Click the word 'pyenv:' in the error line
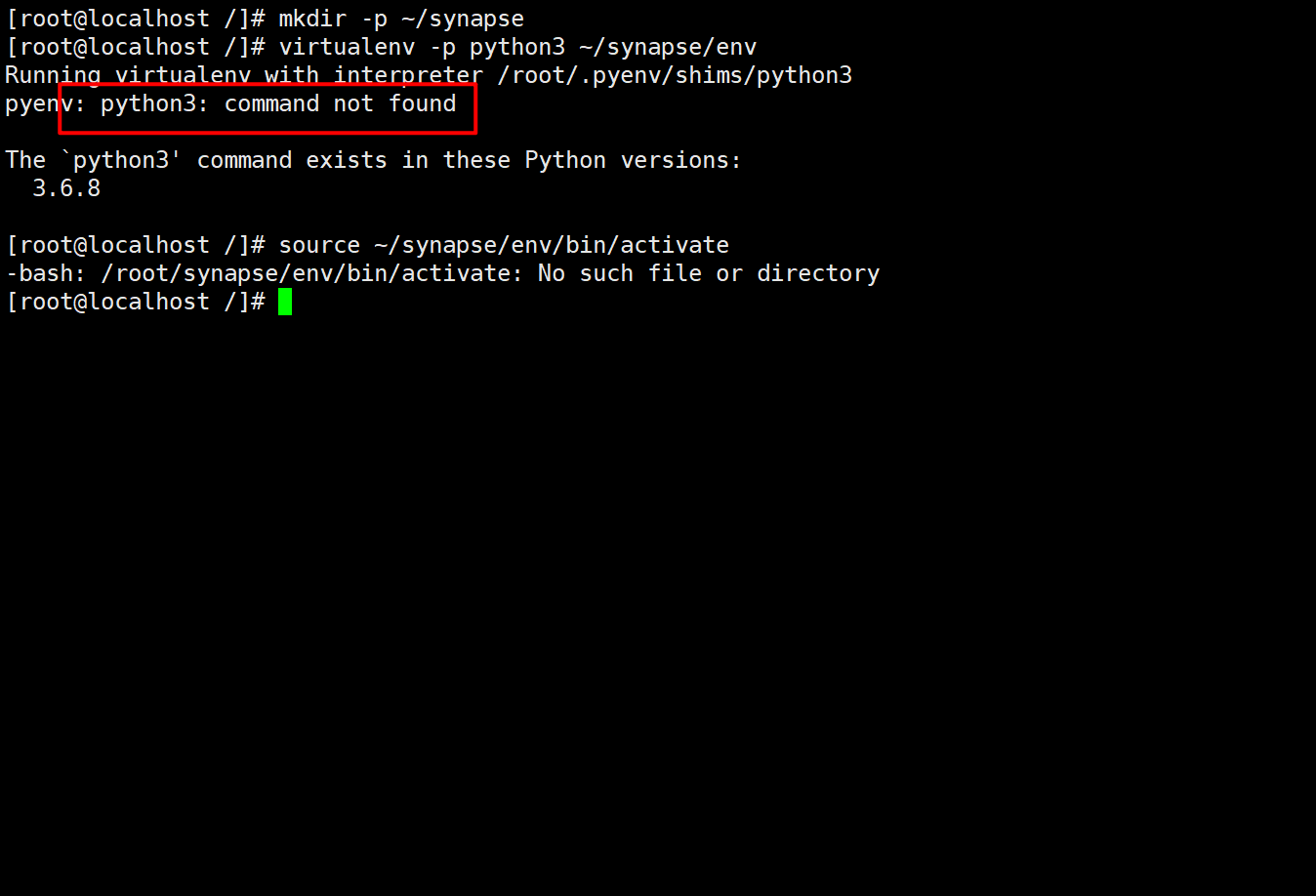Image resolution: width=1316 pixels, height=896 pixels. 45,103
